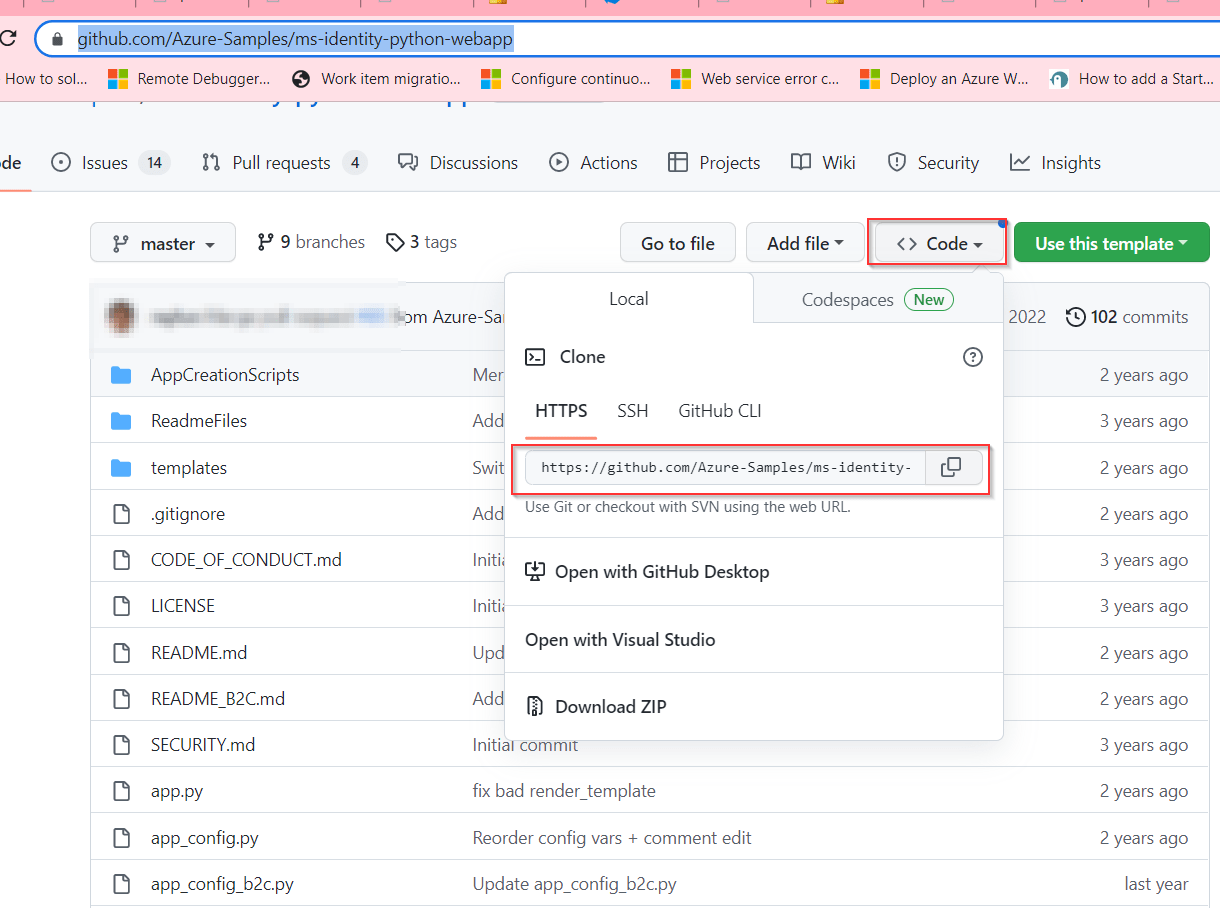Click the HTTPS clone URL field
The width and height of the screenshot is (1220, 908).
[726, 467]
